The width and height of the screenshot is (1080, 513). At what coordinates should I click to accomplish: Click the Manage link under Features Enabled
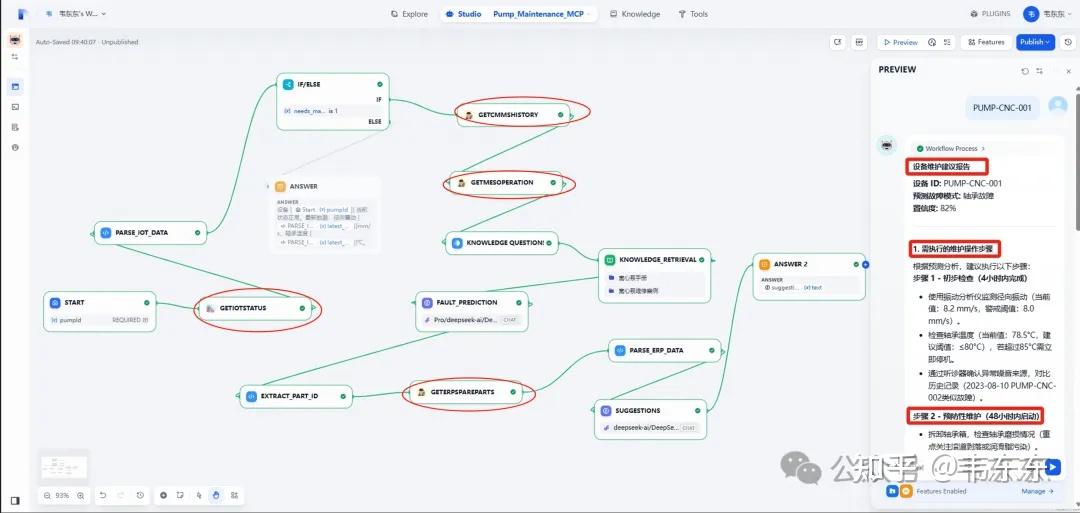(x=1037, y=491)
